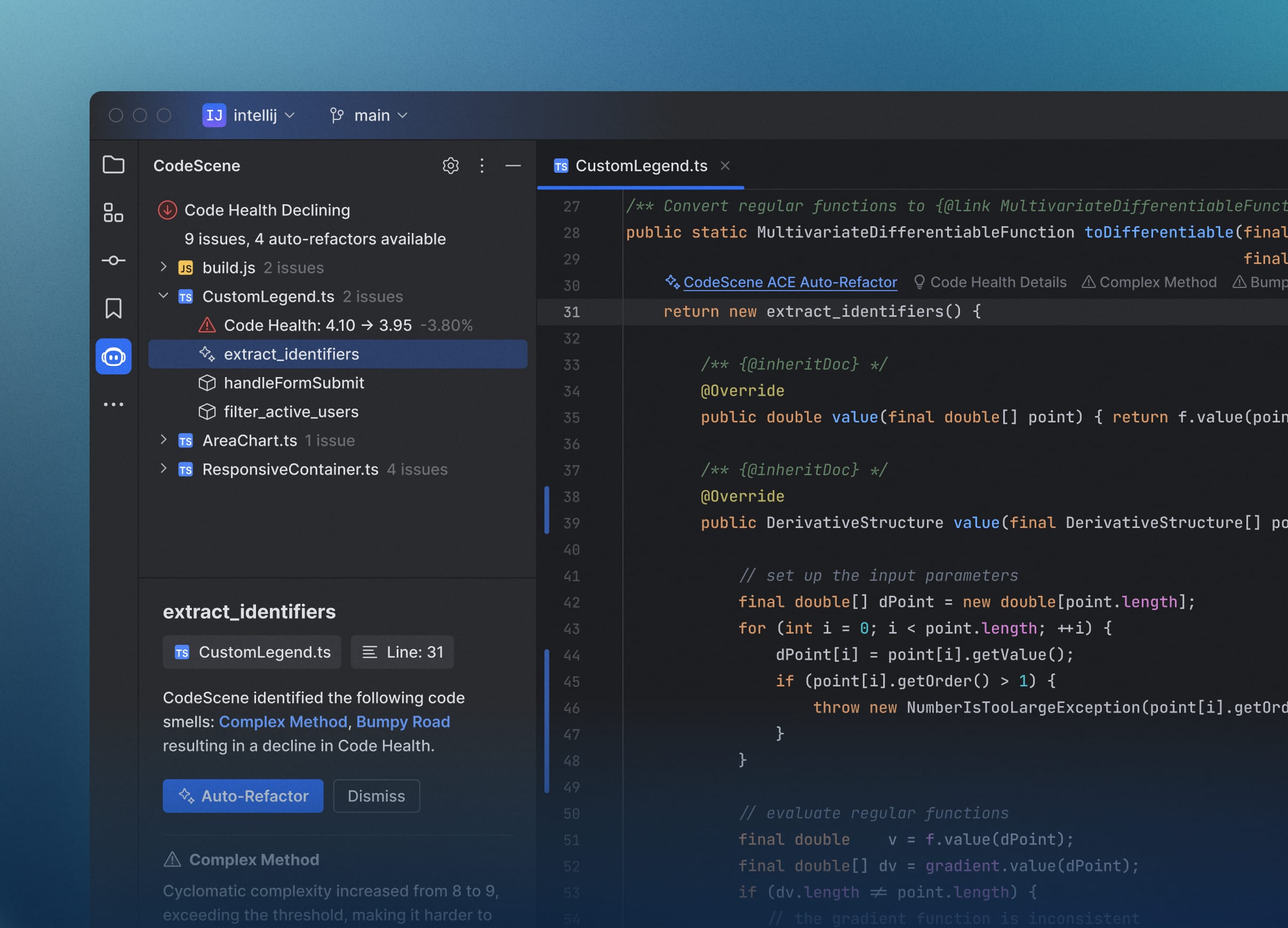Image resolution: width=1288 pixels, height=928 pixels.
Task: Click line number 31 in the gutter
Action: (x=572, y=313)
